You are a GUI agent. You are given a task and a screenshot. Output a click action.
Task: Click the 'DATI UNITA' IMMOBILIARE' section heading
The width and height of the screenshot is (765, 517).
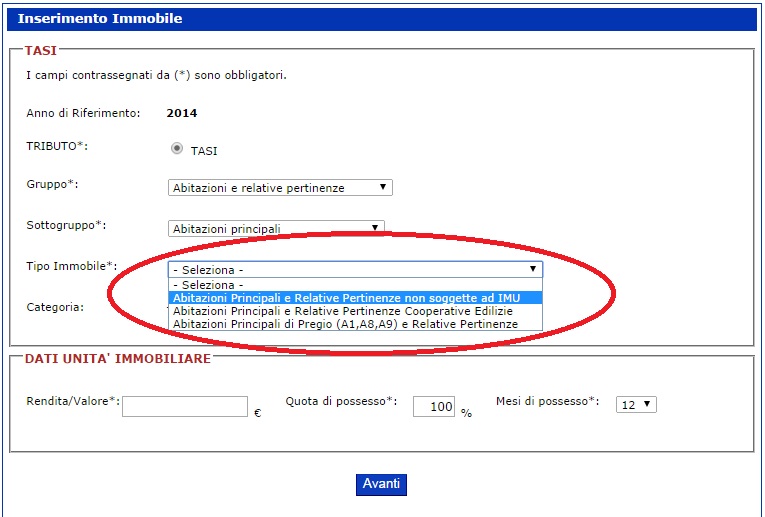click(118, 358)
